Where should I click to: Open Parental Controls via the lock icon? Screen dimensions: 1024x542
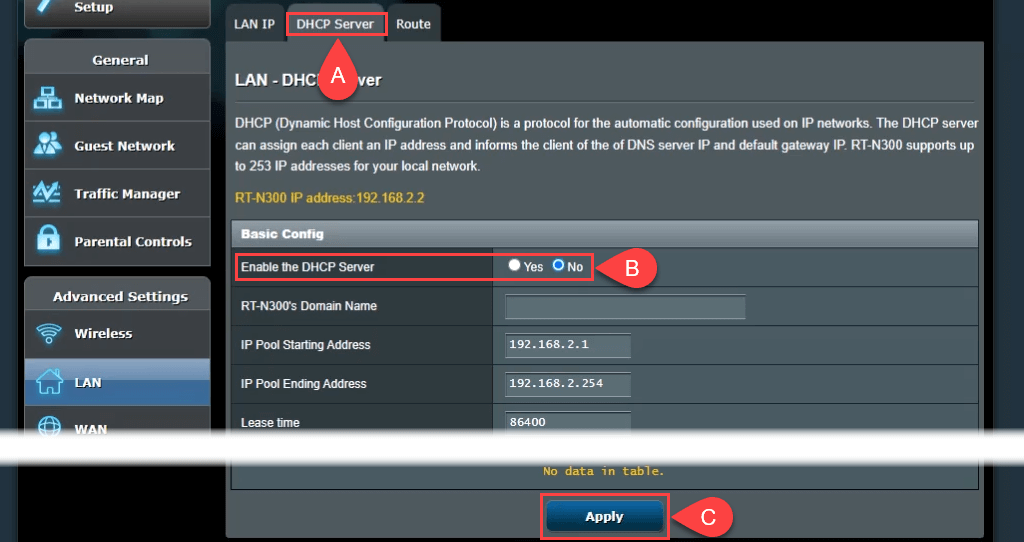pos(48,241)
